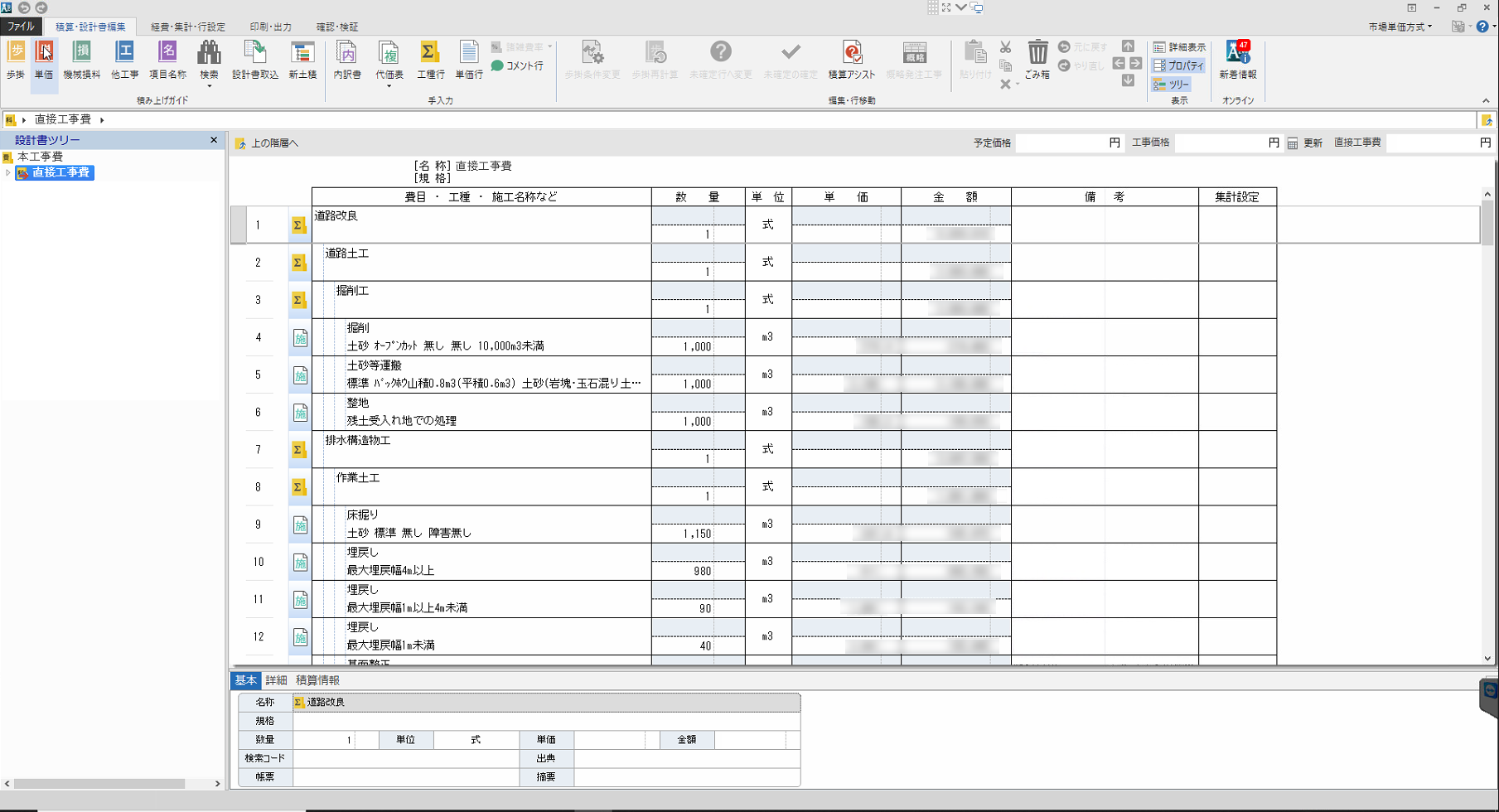
Task: Click 整地 row name cell
Action: [x=357, y=403]
